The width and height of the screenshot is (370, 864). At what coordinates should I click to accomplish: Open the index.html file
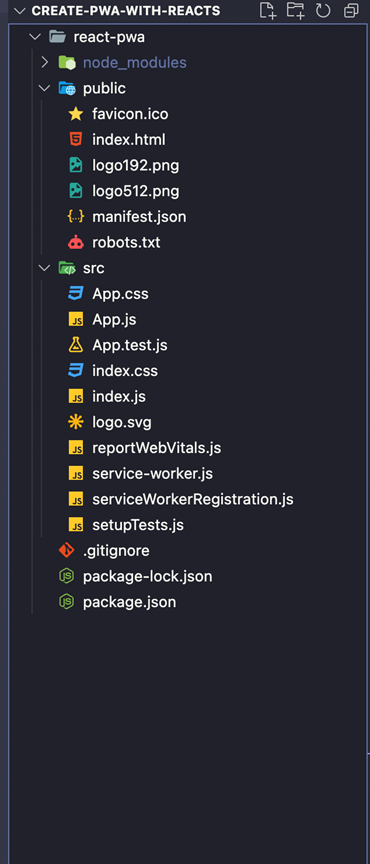coord(128,140)
